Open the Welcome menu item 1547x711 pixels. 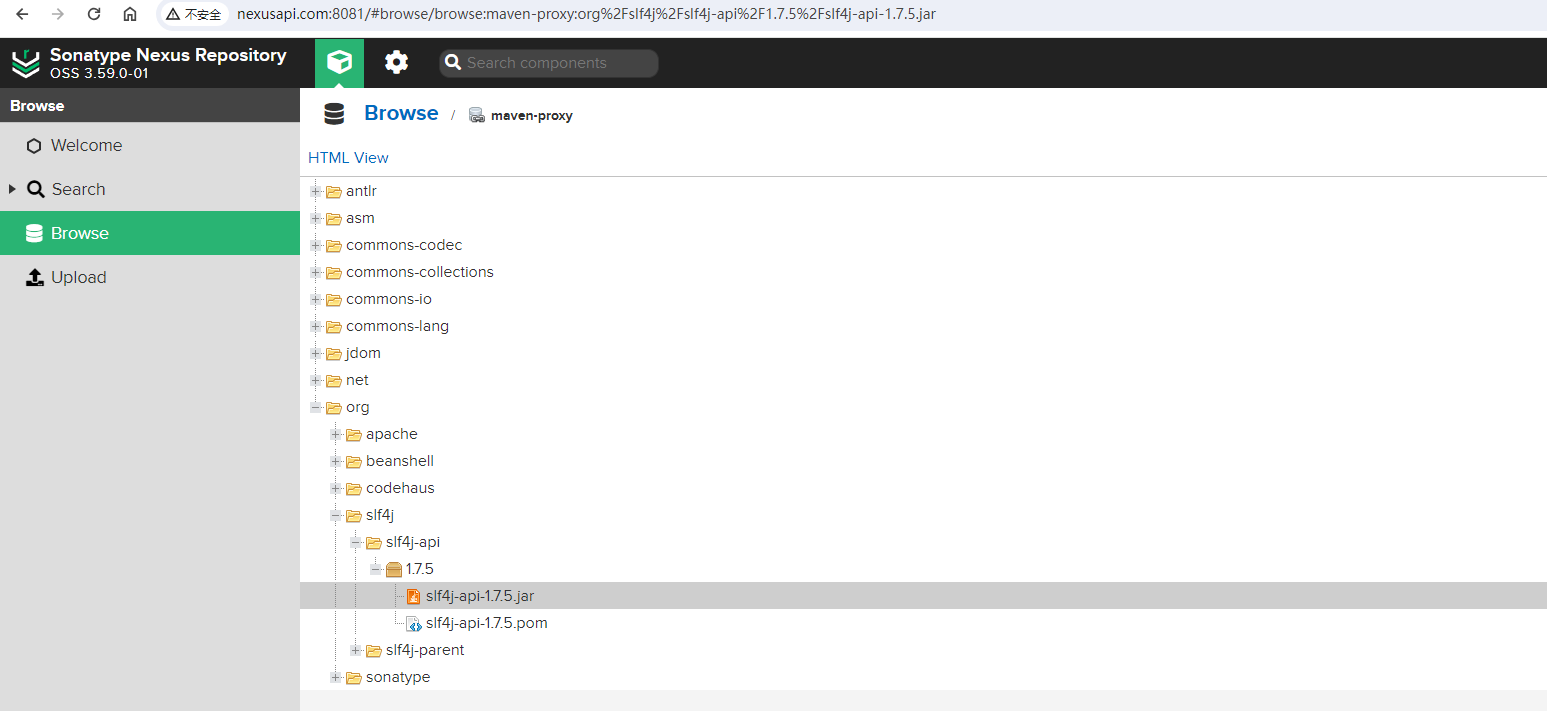150,145
